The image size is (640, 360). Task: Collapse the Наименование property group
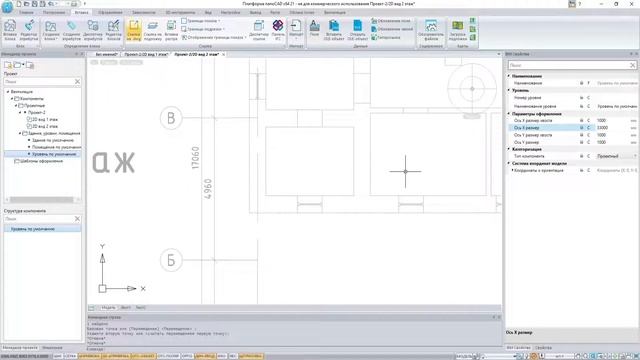point(509,76)
